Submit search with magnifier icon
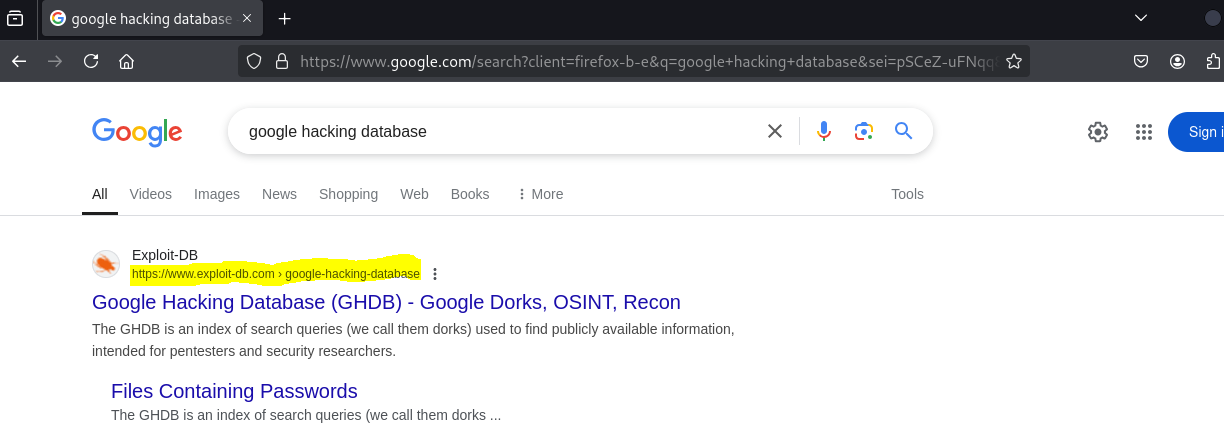Image resolution: width=1224 pixels, height=424 pixels. [903, 131]
